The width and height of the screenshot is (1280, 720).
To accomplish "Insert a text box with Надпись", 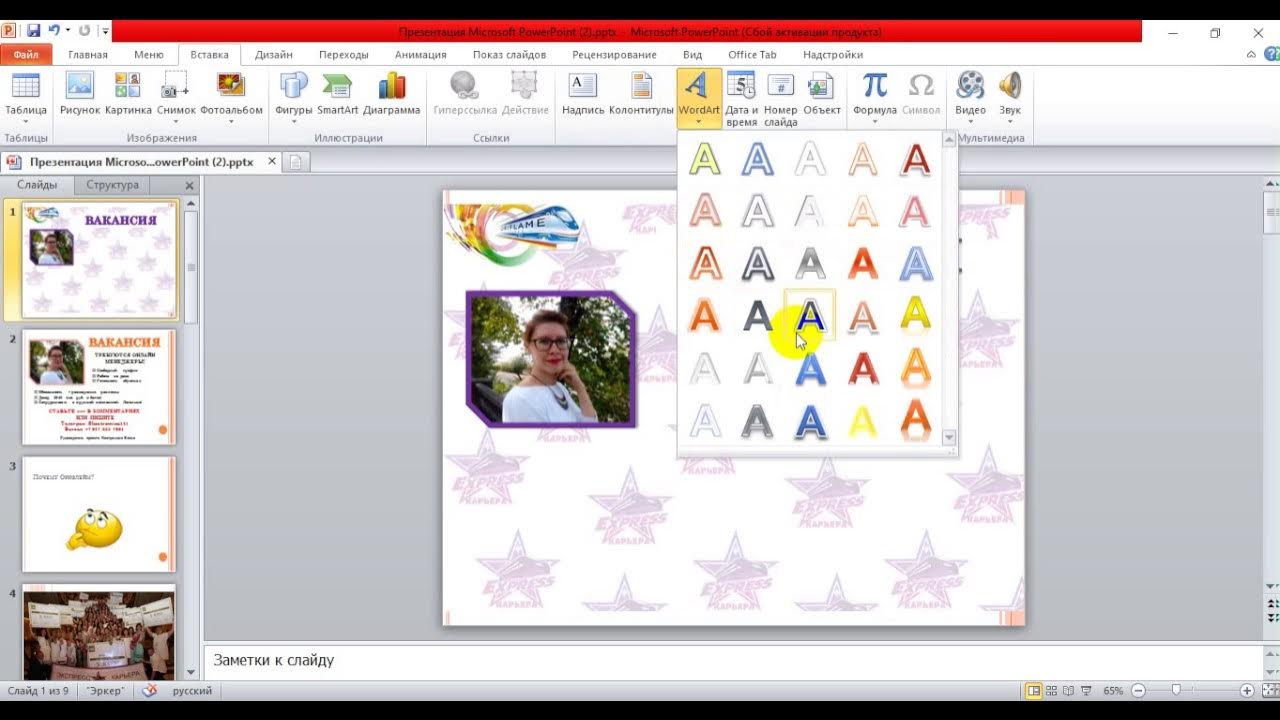I will (x=583, y=94).
